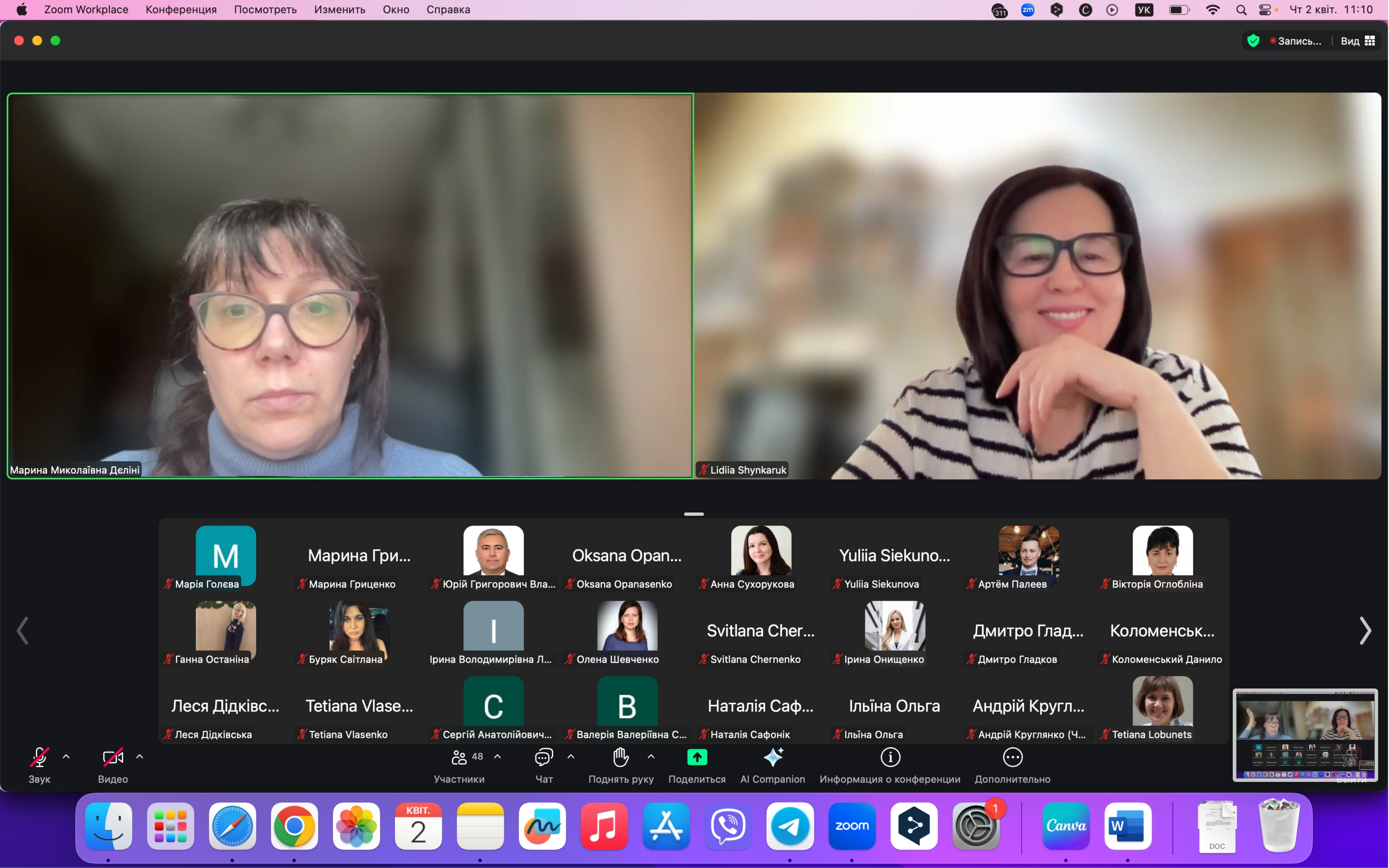
Task: Expand video options arrow next to Видео
Action: [139, 756]
